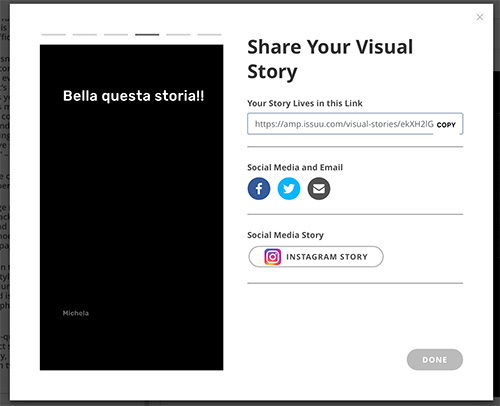Click the 'Bella questa storia!!' headline text

point(133,96)
